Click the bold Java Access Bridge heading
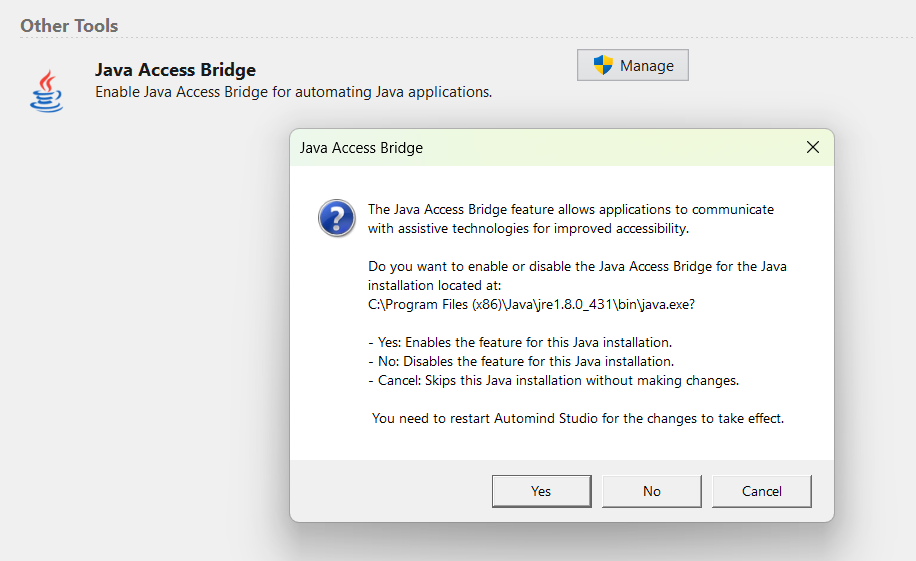Screen dimensions: 916x561 coord(175,70)
